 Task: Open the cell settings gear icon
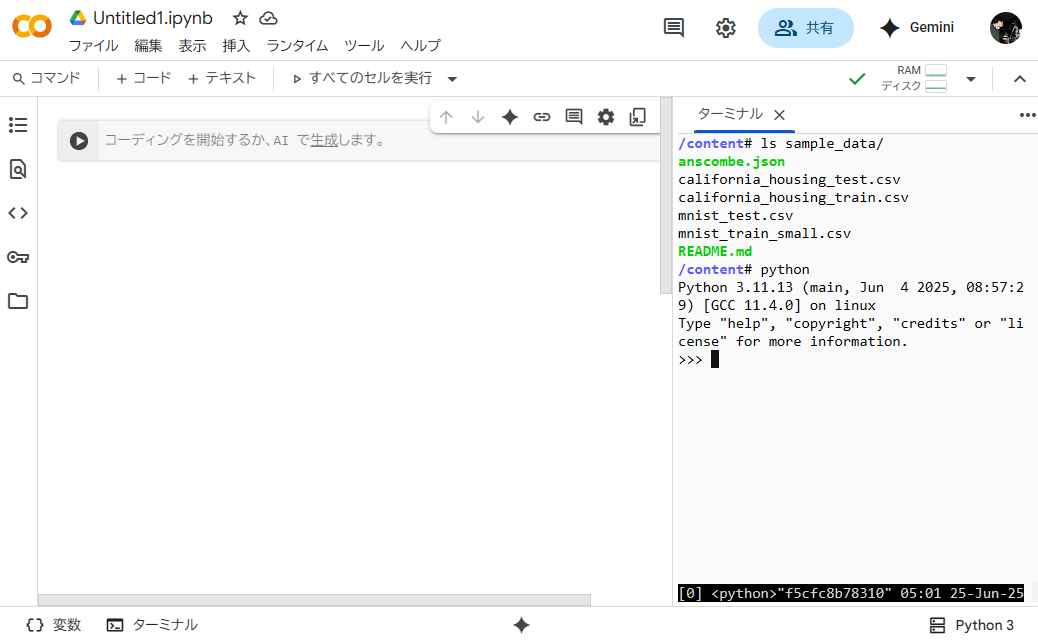(x=606, y=117)
